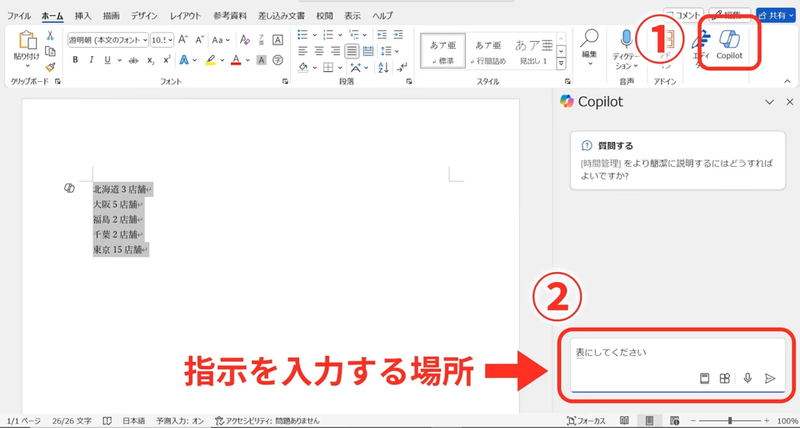The height and width of the screenshot is (428, 800).
Task: Start Dictation with the microphone
Action: (626, 39)
